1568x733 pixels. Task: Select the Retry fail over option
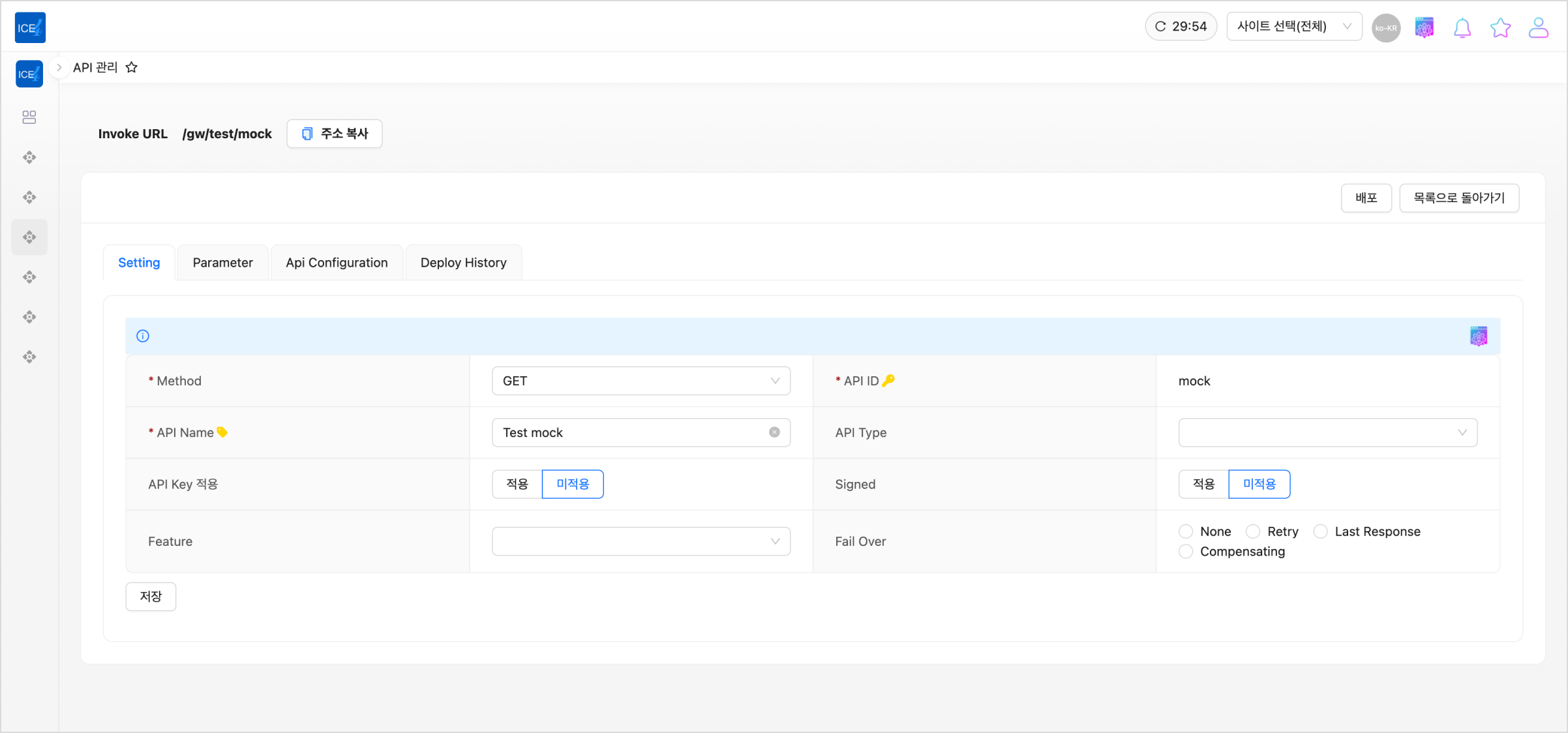(x=1253, y=531)
